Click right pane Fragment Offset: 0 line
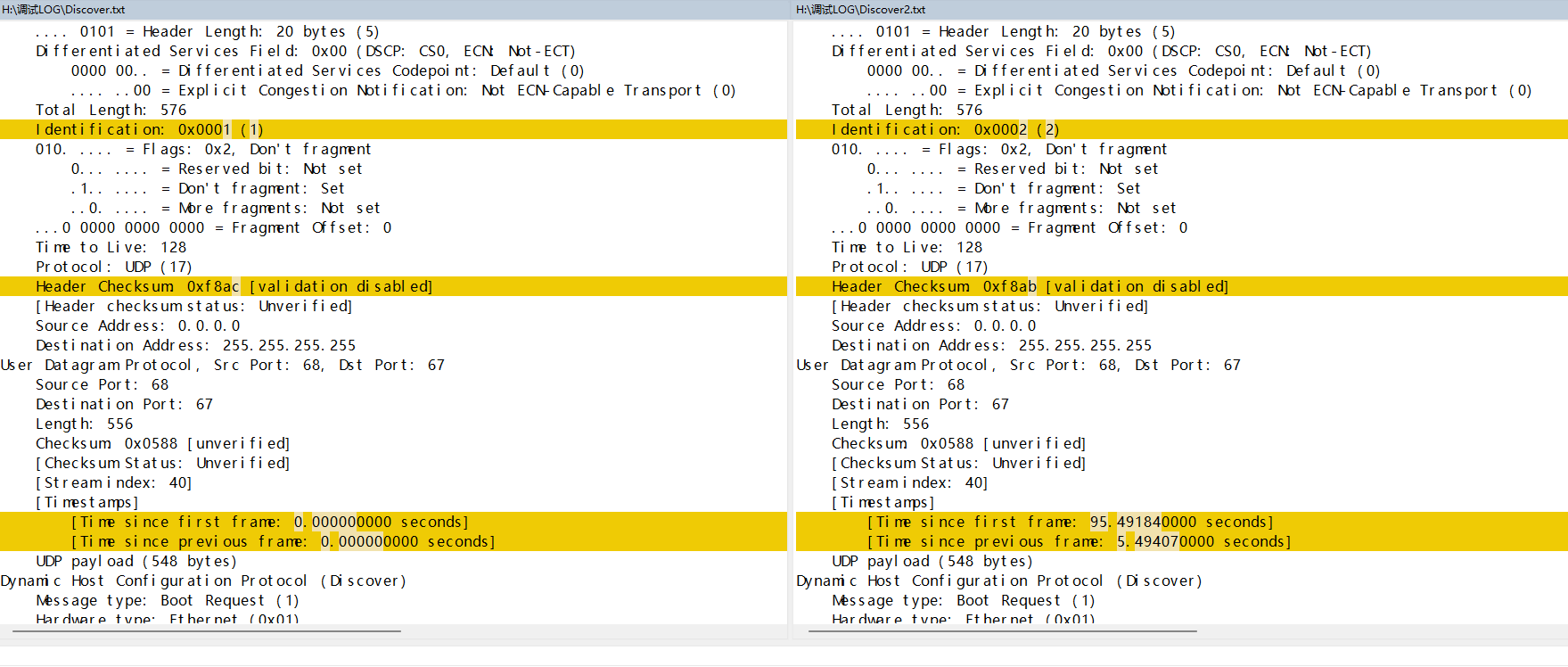This screenshot has height=667, width=1568. pos(1010,227)
